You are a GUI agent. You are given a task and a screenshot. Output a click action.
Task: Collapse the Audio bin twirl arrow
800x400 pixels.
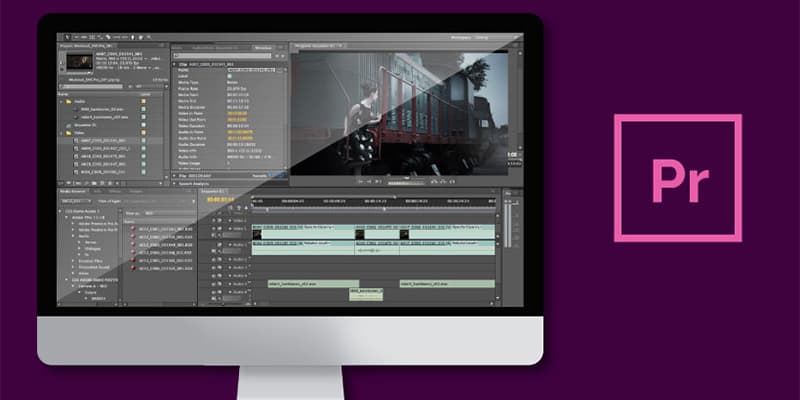(62, 102)
